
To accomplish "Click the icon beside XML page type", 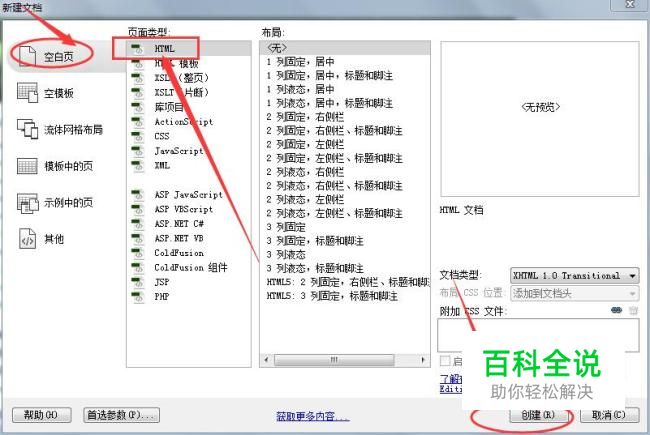I will (x=137, y=165).
